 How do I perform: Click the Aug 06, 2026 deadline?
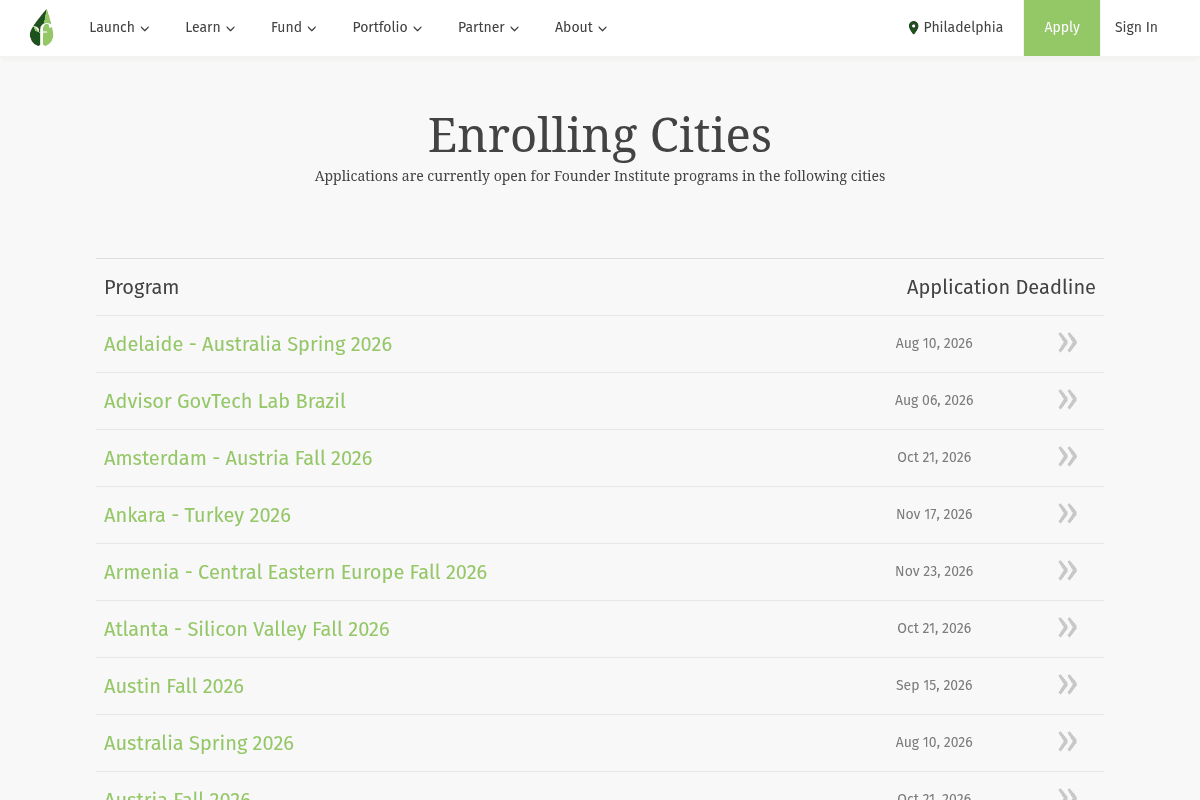coord(934,400)
